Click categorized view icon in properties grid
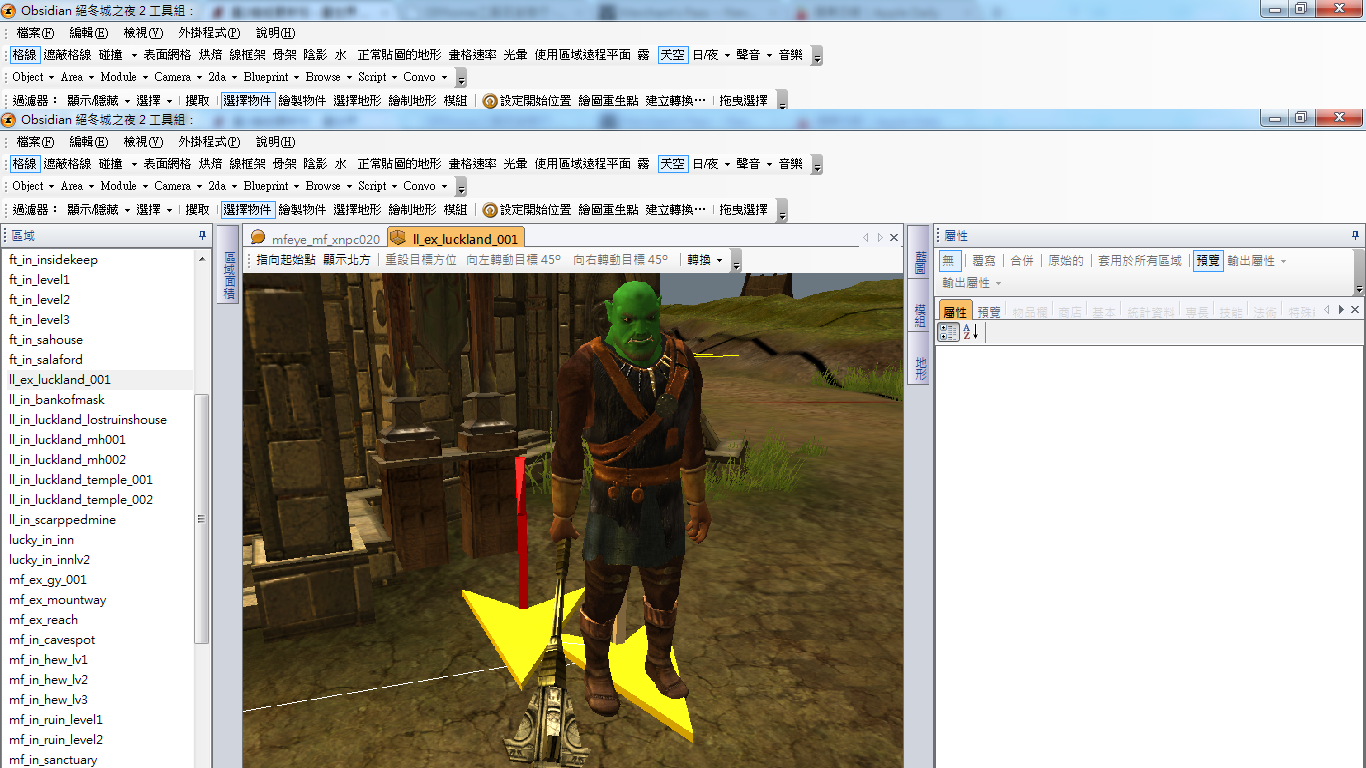1366x768 pixels. [948, 332]
